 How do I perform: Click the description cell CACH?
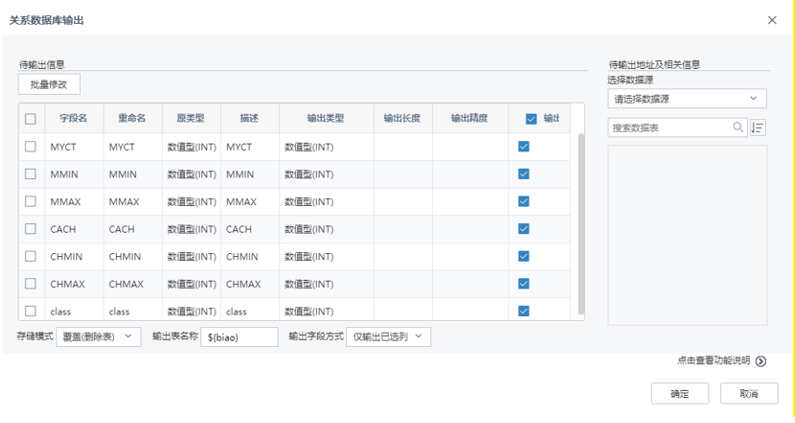point(250,229)
